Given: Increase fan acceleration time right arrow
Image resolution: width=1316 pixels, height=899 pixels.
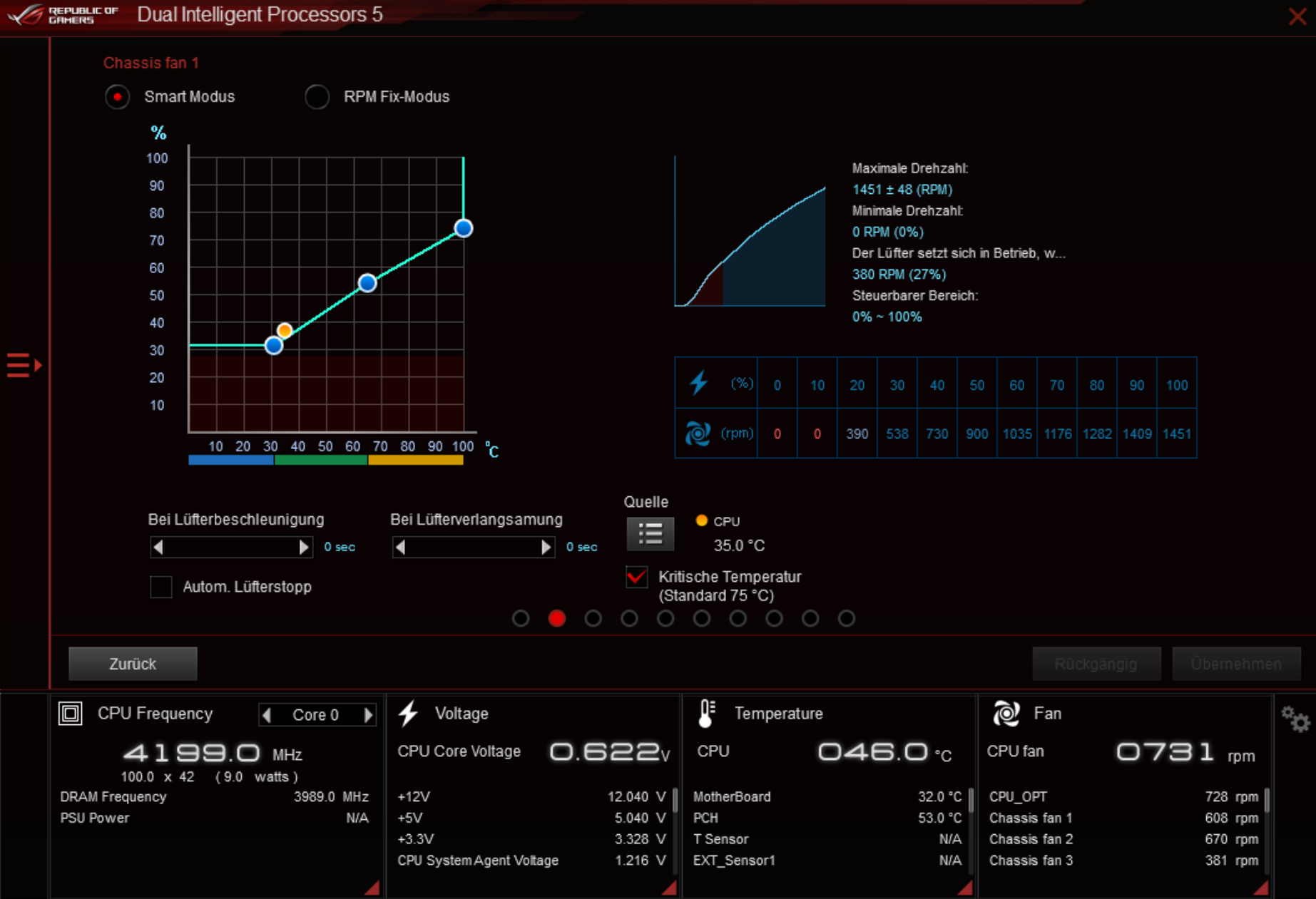Looking at the screenshot, I should pos(304,547).
